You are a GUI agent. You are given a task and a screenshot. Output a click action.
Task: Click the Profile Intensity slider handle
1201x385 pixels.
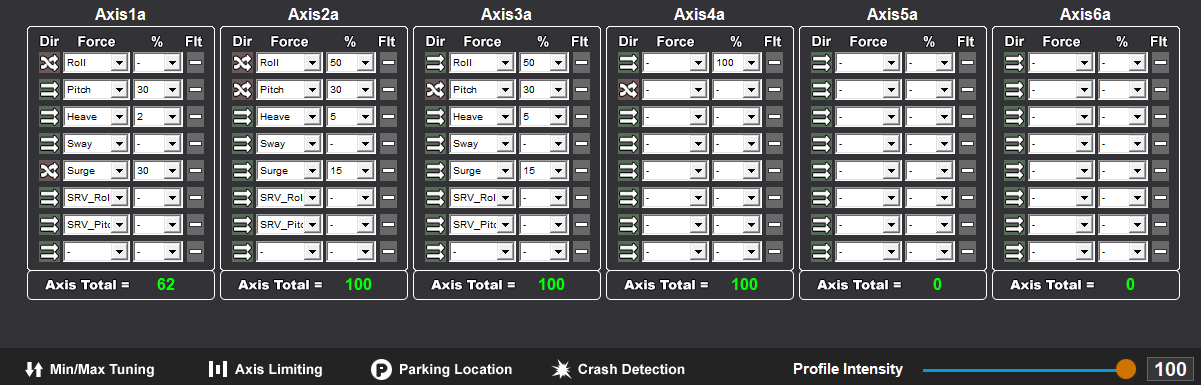click(1125, 369)
